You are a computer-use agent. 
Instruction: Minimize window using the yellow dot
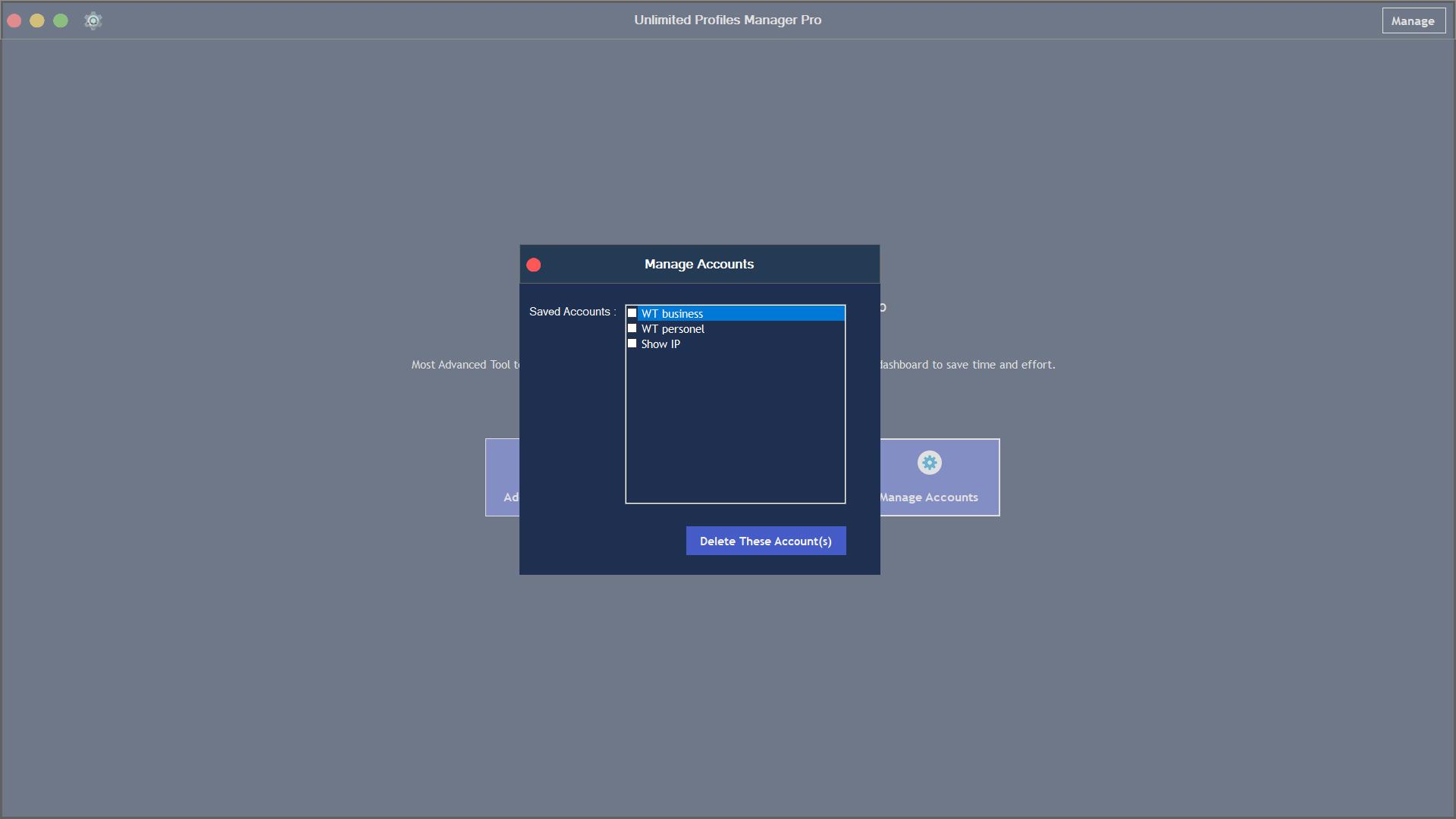(x=37, y=20)
